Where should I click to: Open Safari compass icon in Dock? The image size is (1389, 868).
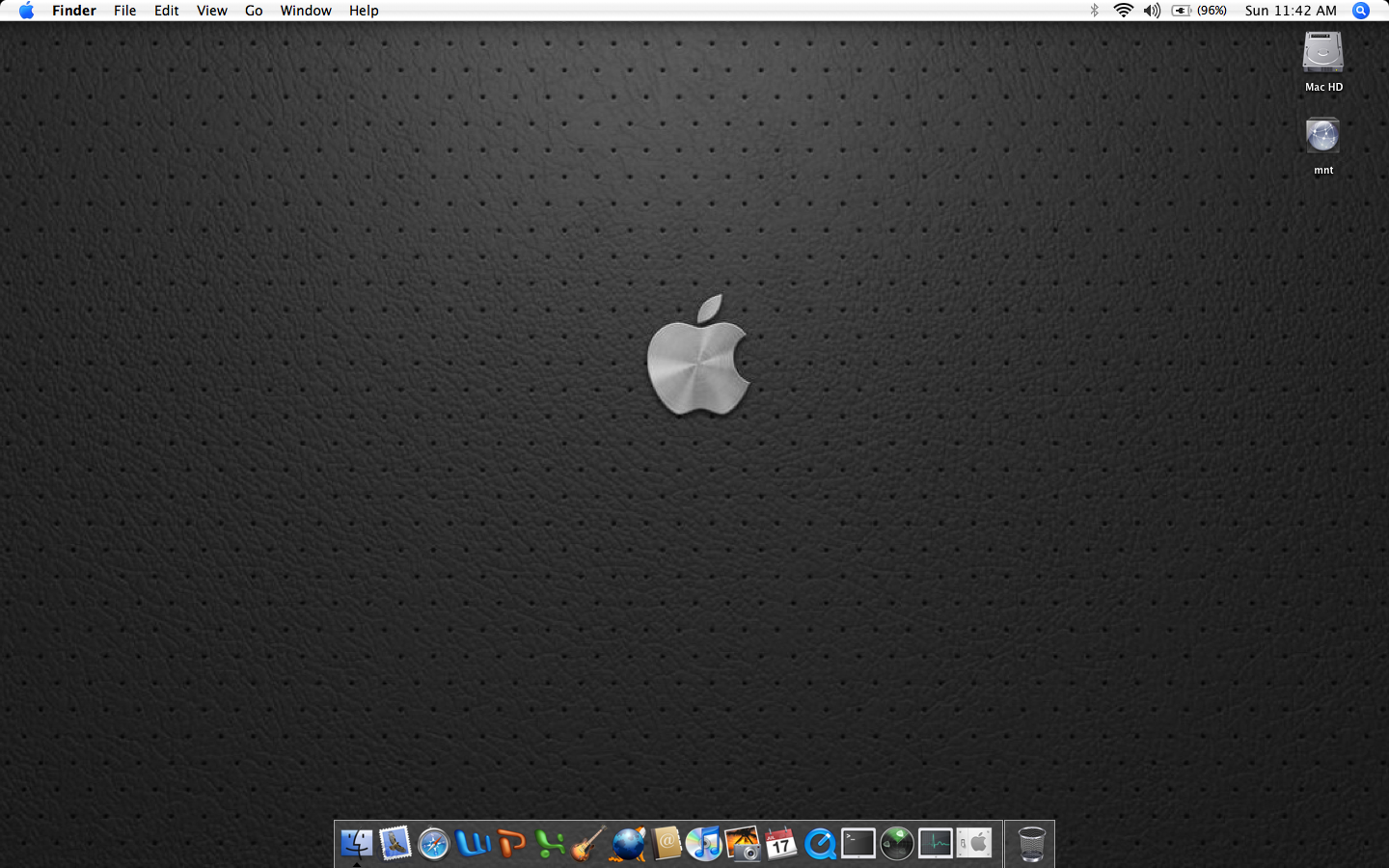(x=434, y=844)
